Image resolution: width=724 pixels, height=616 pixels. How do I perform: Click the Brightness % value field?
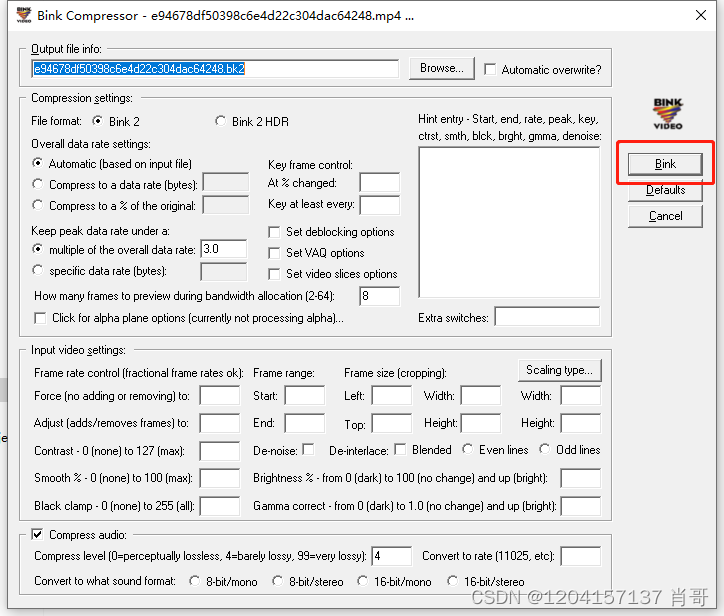[581, 478]
